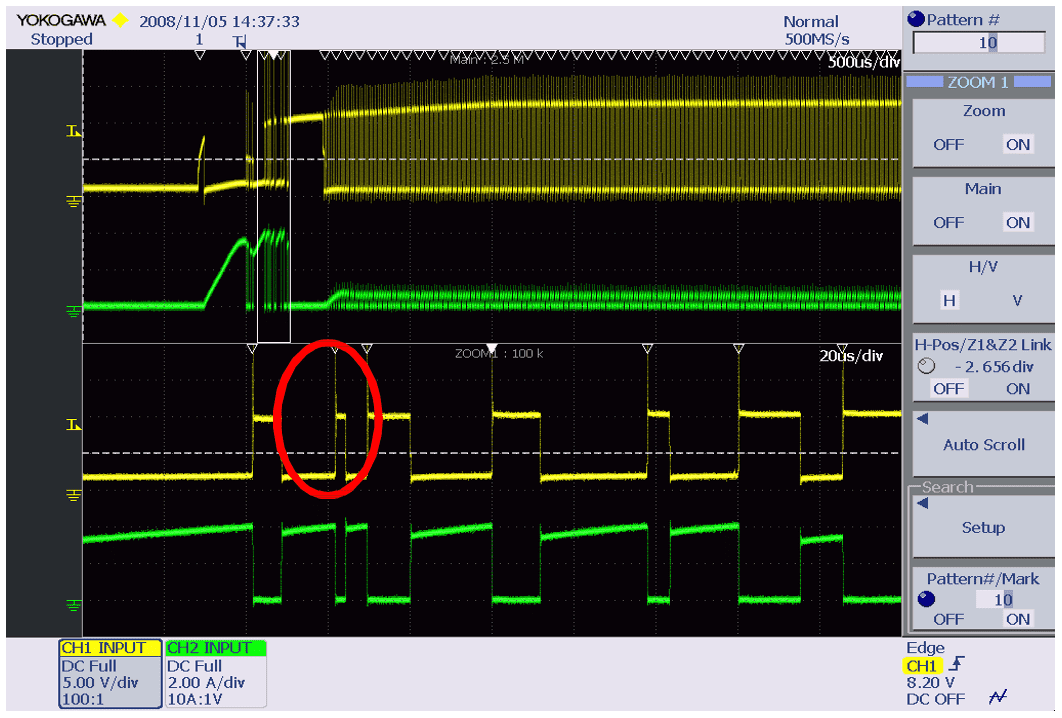
Task: Click the blue knob icon under Pattern#/Mark
Action: click(x=926, y=599)
